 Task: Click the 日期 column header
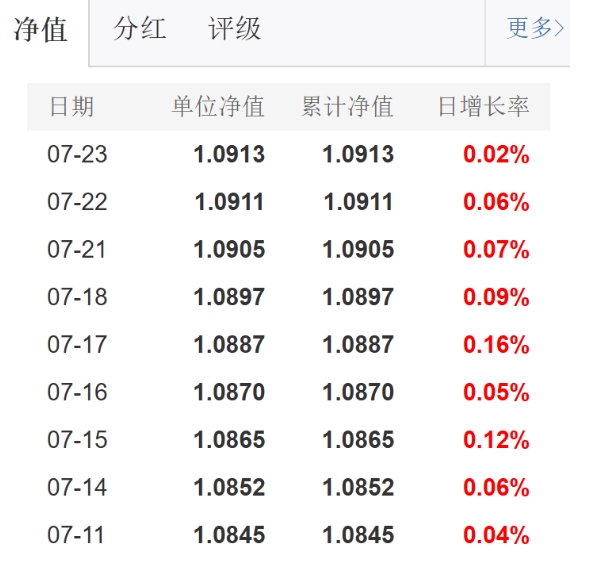[x=72, y=107]
